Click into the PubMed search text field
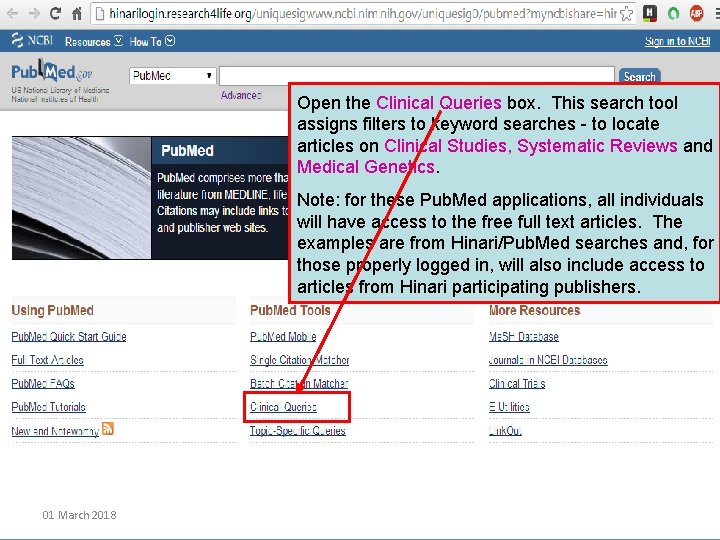The image size is (720, 540). (x=416, y=75)
